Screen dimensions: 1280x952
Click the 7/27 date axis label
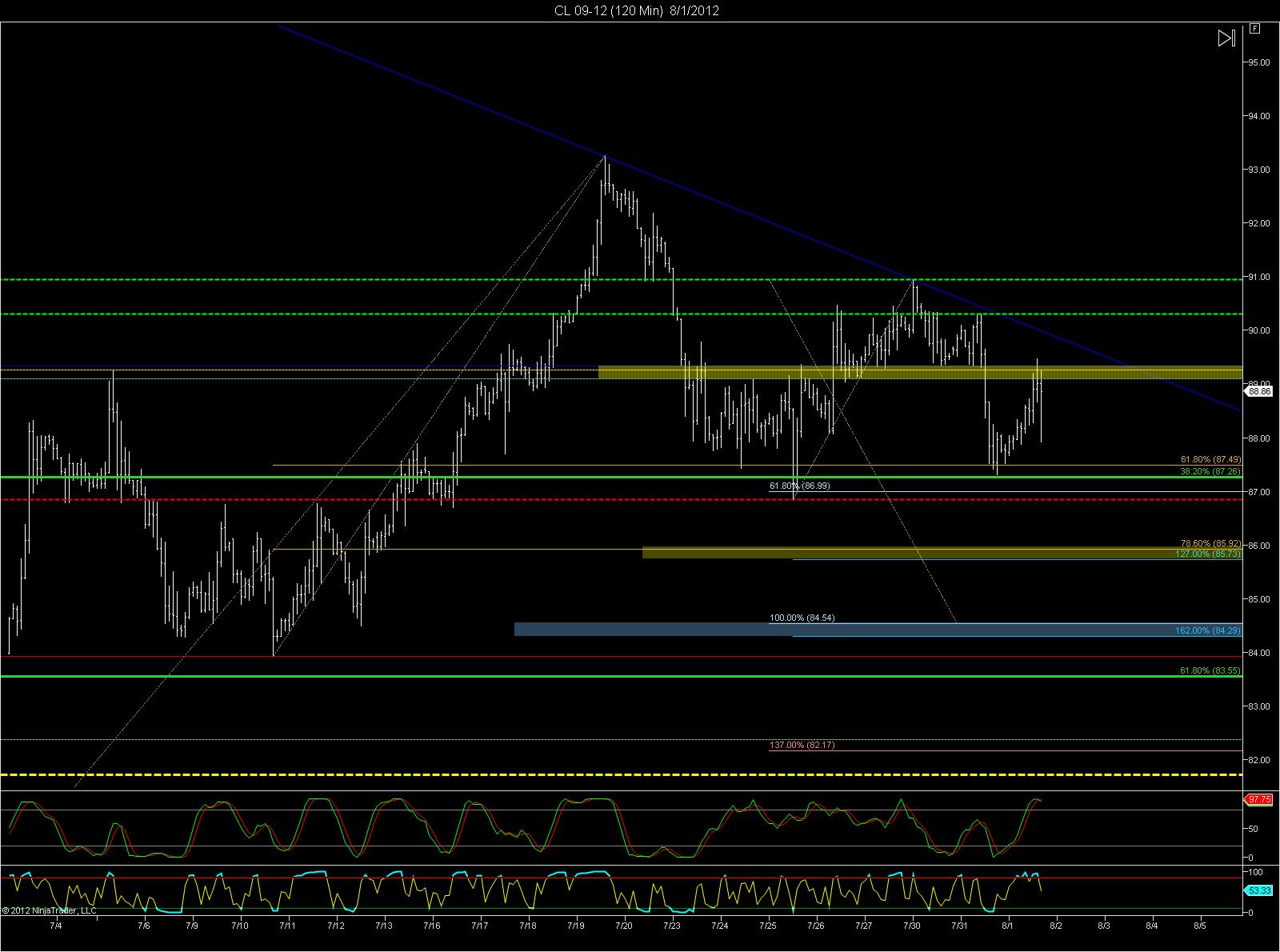[864, 926]
